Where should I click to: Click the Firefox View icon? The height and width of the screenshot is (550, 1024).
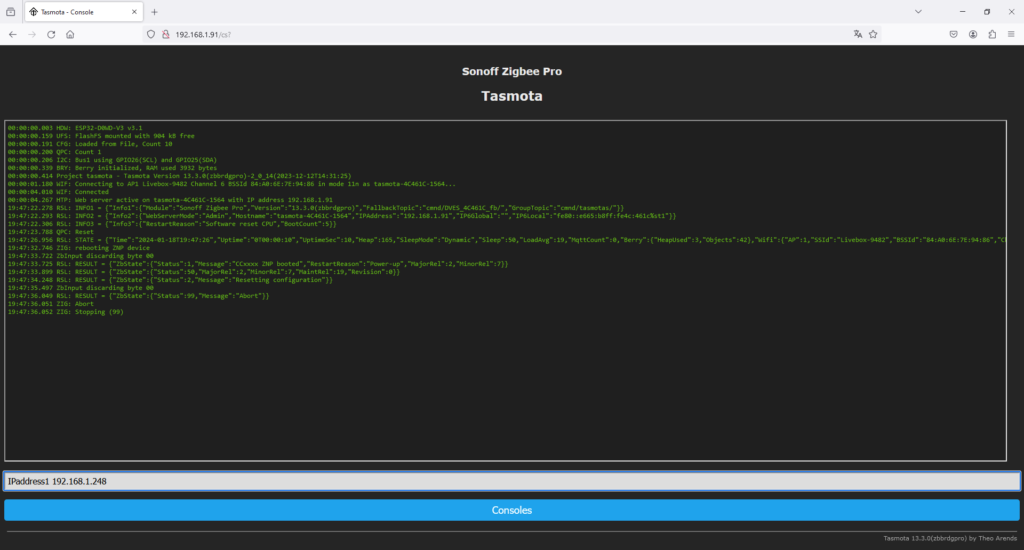(11, 11)
